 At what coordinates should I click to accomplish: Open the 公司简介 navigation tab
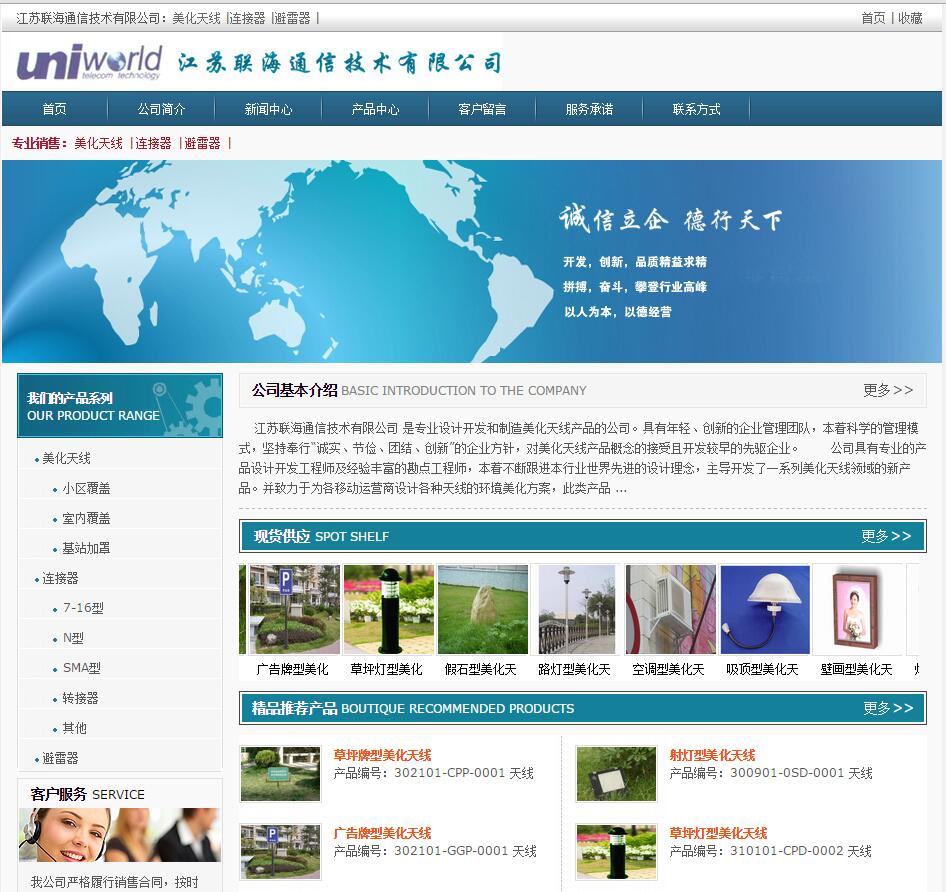click(161, 109)
